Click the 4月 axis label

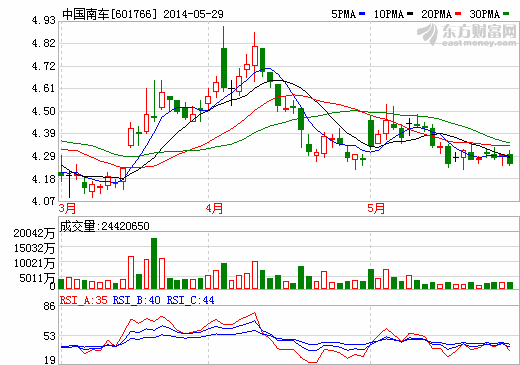click(x=214, y=209)
